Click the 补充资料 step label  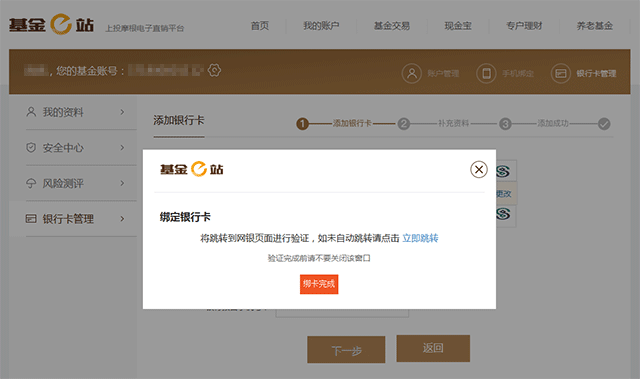(x=453, y=123)
